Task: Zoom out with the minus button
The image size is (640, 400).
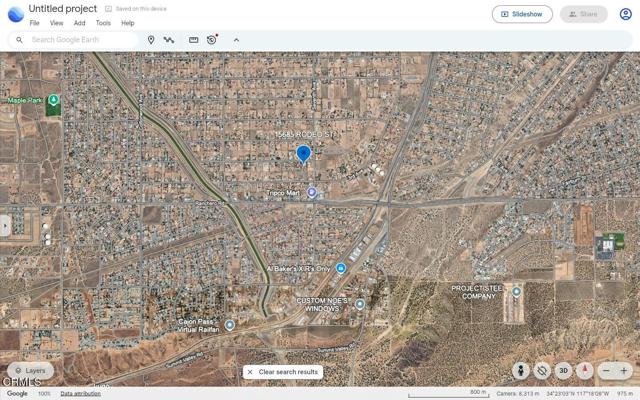Action: 606,371
